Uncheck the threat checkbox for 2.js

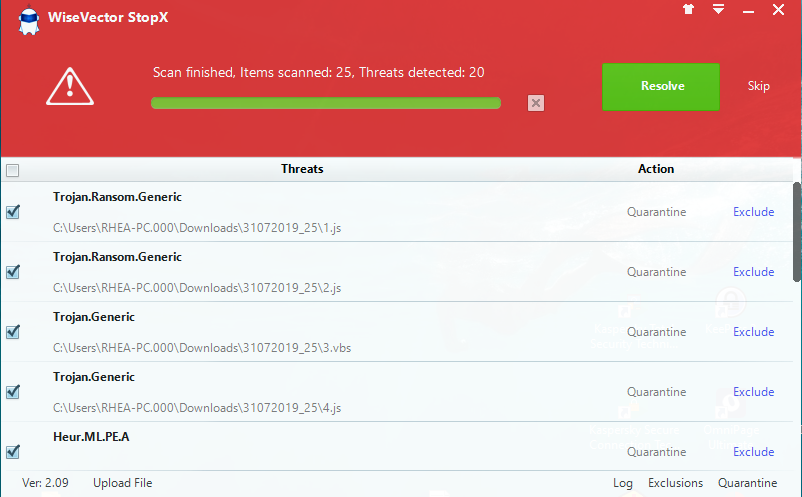tap(13, 272)
